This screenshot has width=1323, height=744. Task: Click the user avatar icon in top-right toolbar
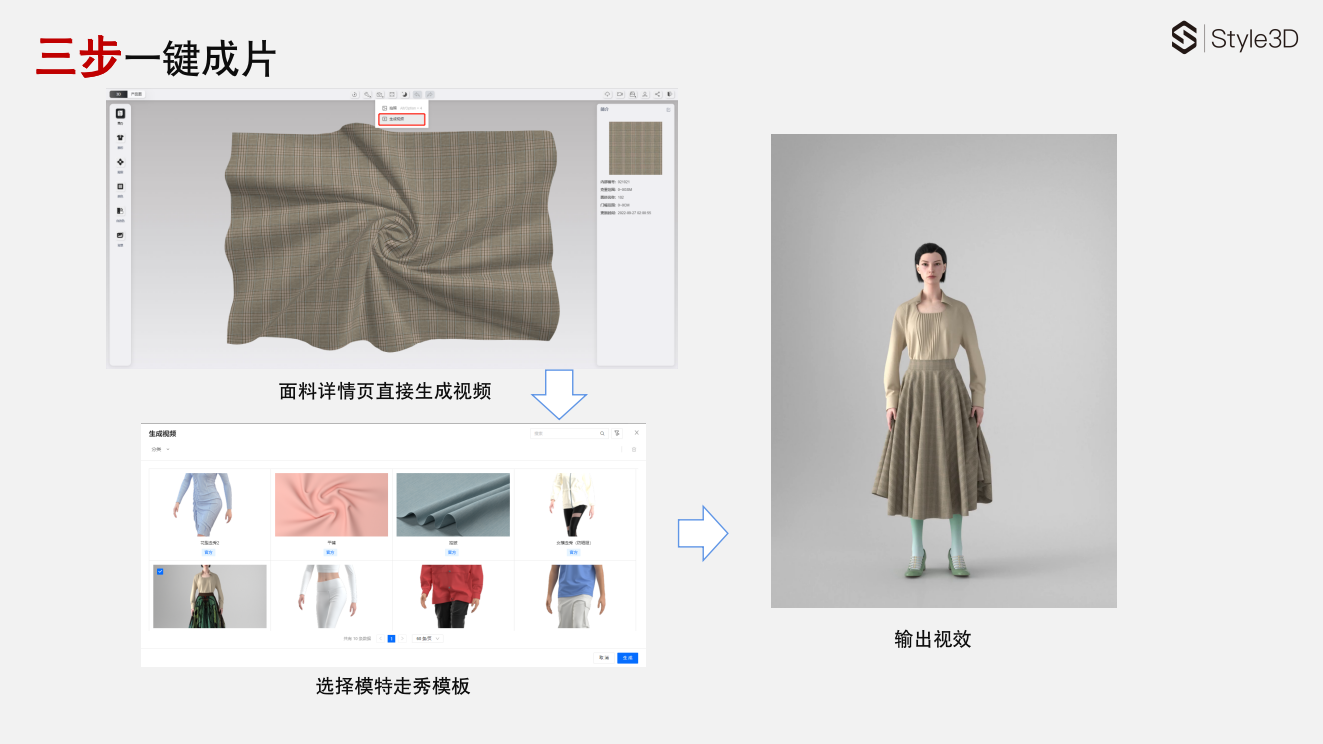[645, 94]
